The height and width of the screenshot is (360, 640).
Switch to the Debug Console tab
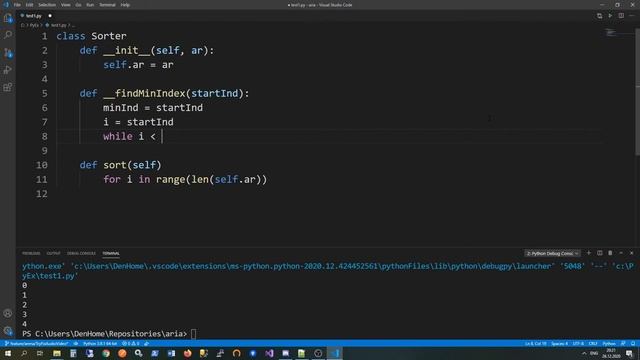(81, 253)
